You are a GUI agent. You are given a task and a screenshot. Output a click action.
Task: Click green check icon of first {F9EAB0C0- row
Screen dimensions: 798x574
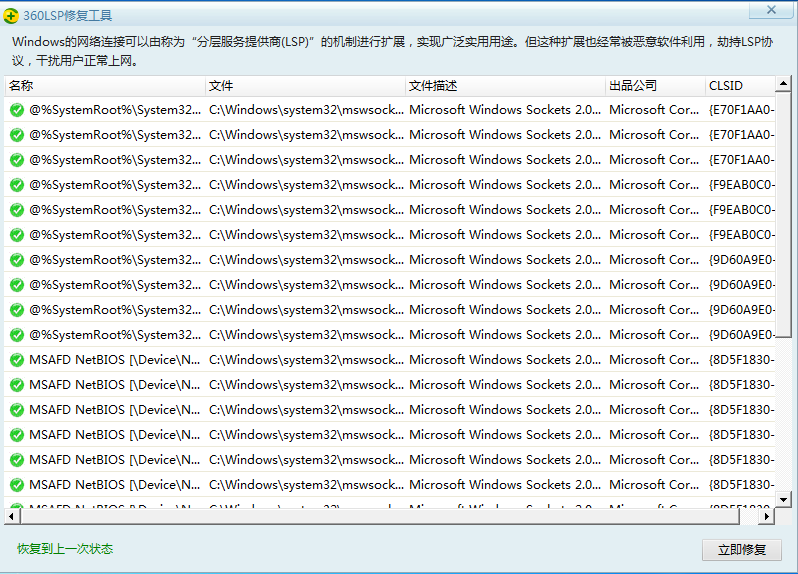coord(17,185)
